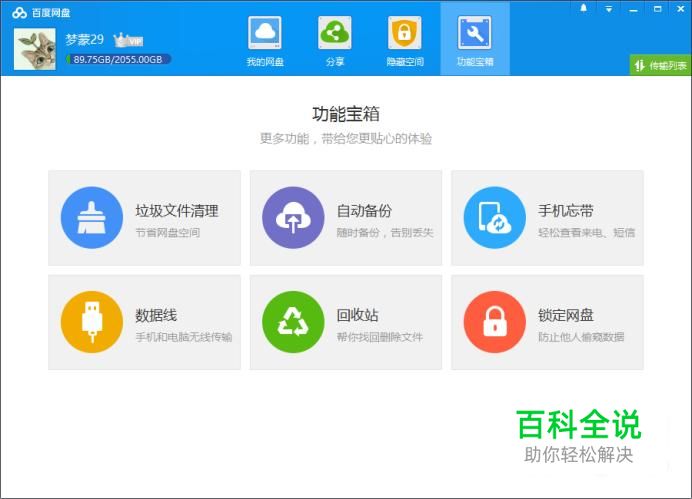Open 手机忘带 title text

(x=566, y=211)
